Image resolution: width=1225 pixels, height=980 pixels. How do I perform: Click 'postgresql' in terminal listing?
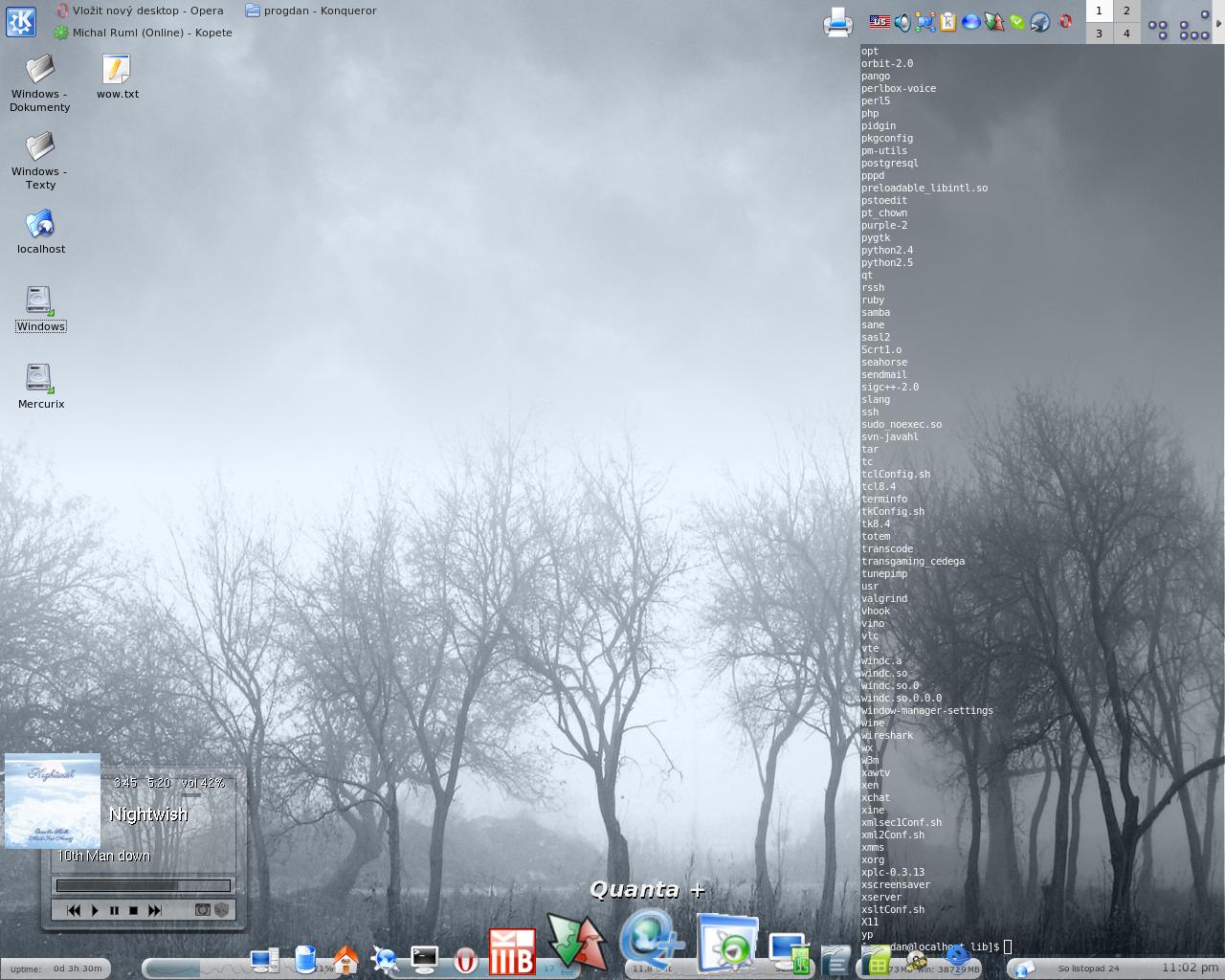(890, 163)
